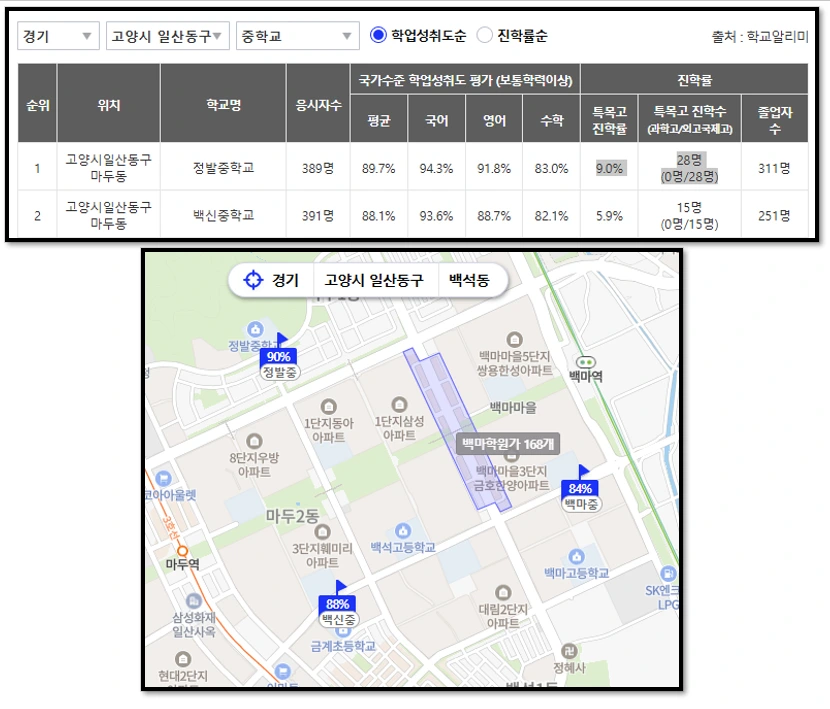Screen dimensions: 830x709
Task: Click the 금계초등학교 label on map
Action: pyautogui.click(x=344, y=645)
